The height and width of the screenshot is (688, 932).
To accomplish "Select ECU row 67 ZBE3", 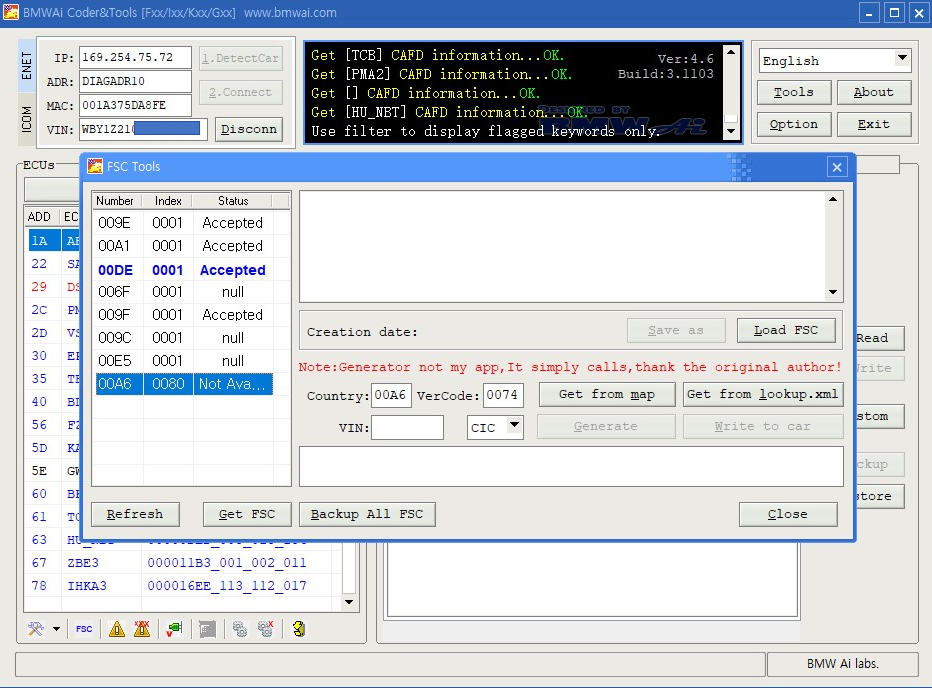I will (x=183, y=563).
